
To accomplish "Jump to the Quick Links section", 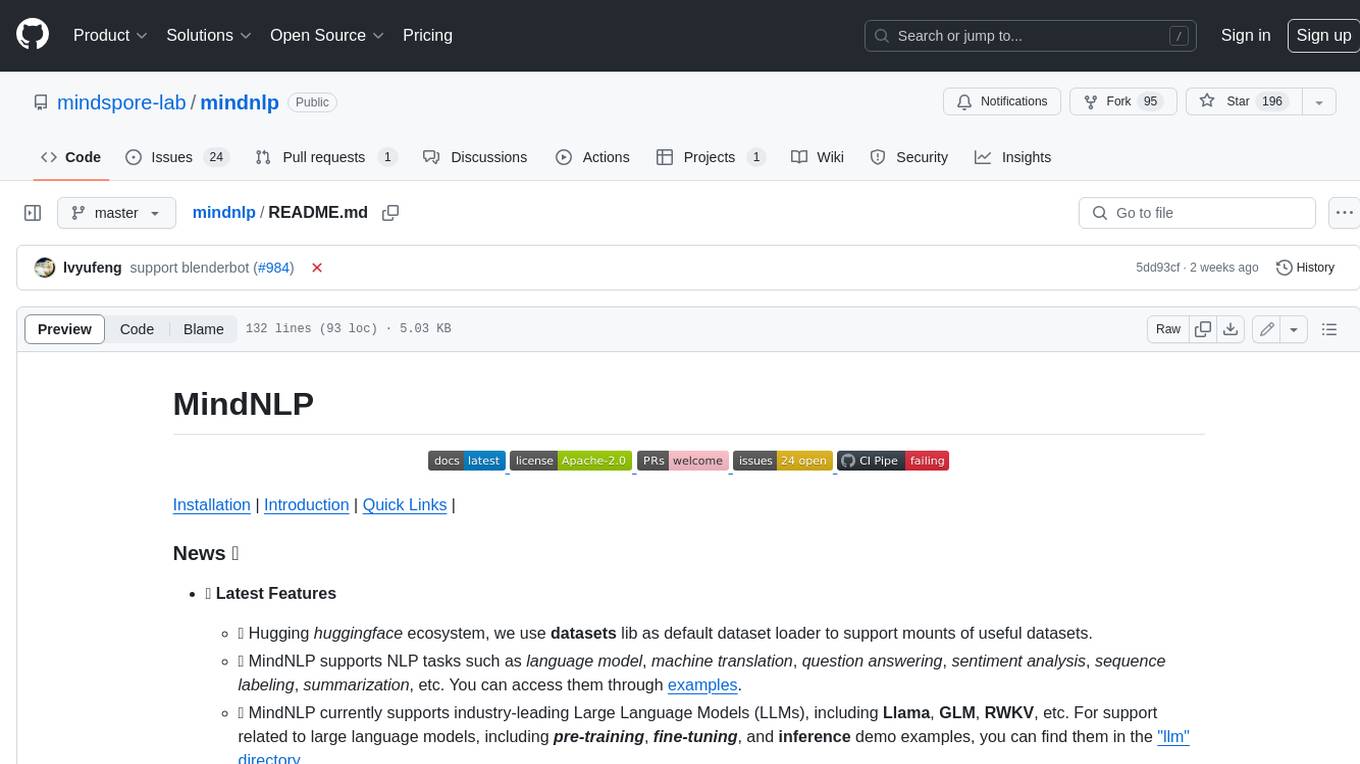I will tap(405, 505).
